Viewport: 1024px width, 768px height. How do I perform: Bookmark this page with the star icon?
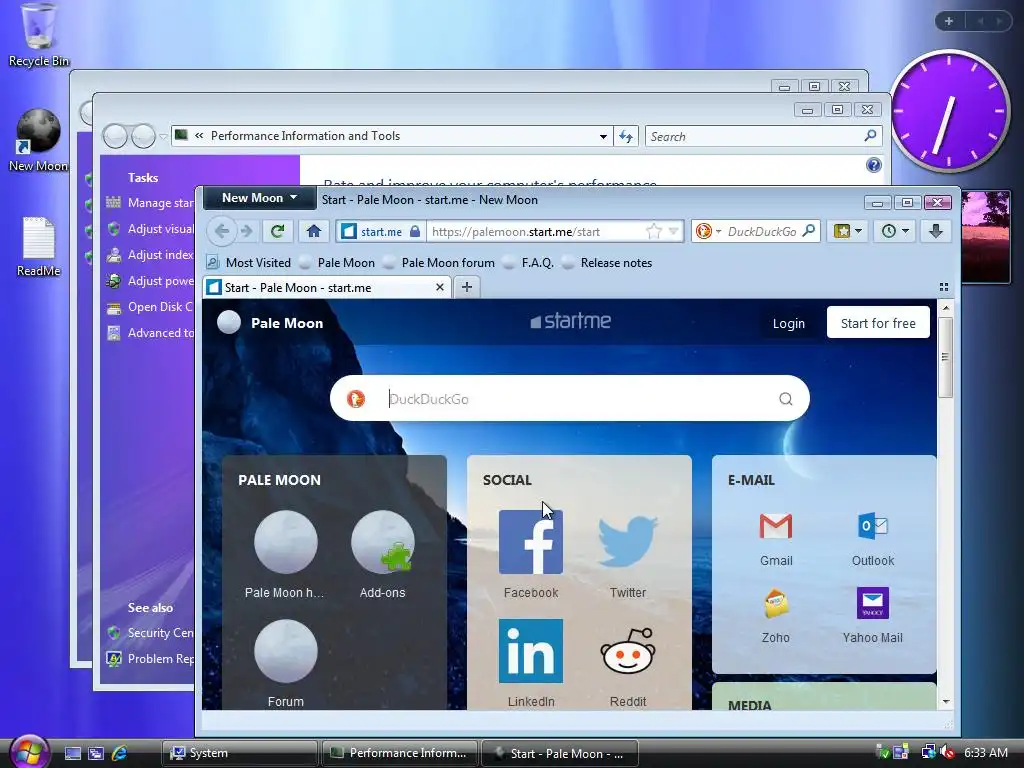coord(653,231)
